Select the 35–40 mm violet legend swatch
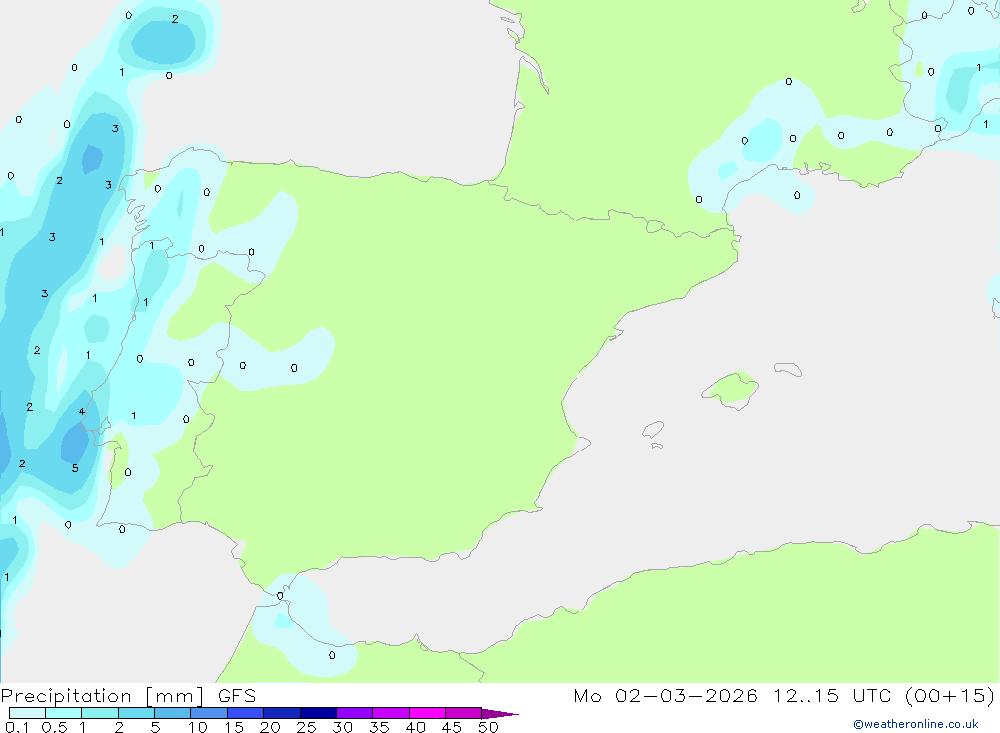 point(391,713)
